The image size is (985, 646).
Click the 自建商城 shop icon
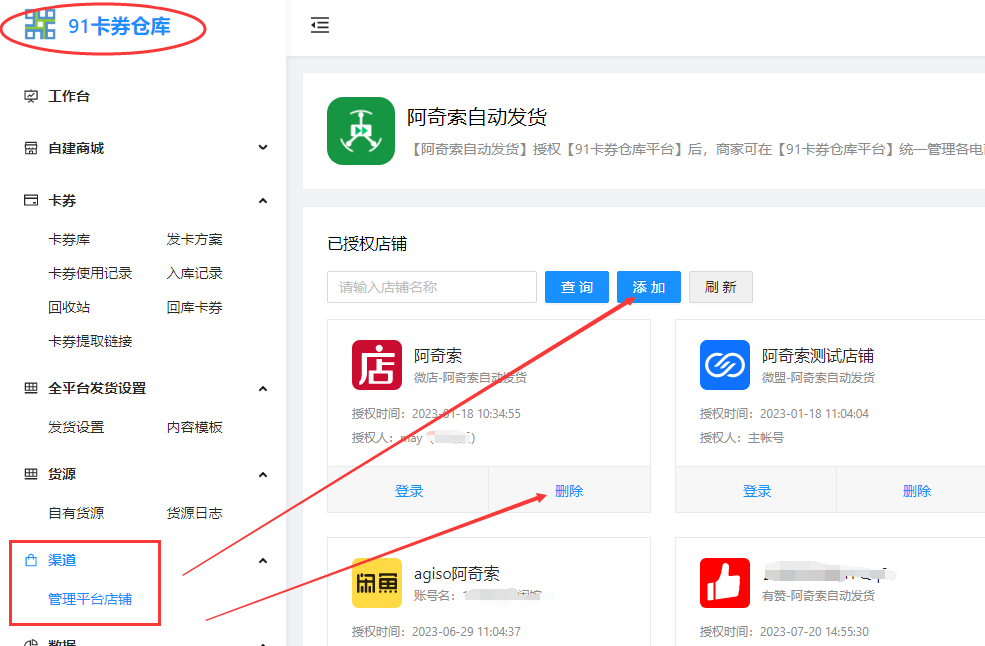31,148
